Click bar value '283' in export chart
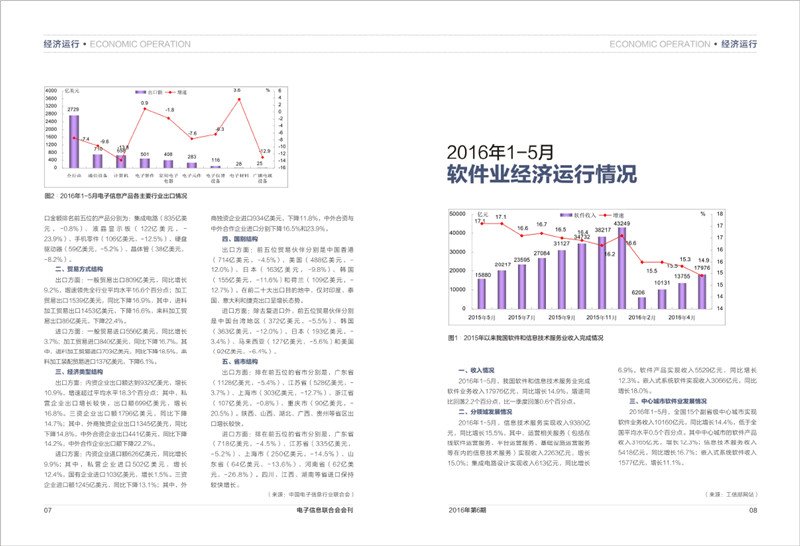The width and height of the screenshot is (800, 546). tap(192, 157)
